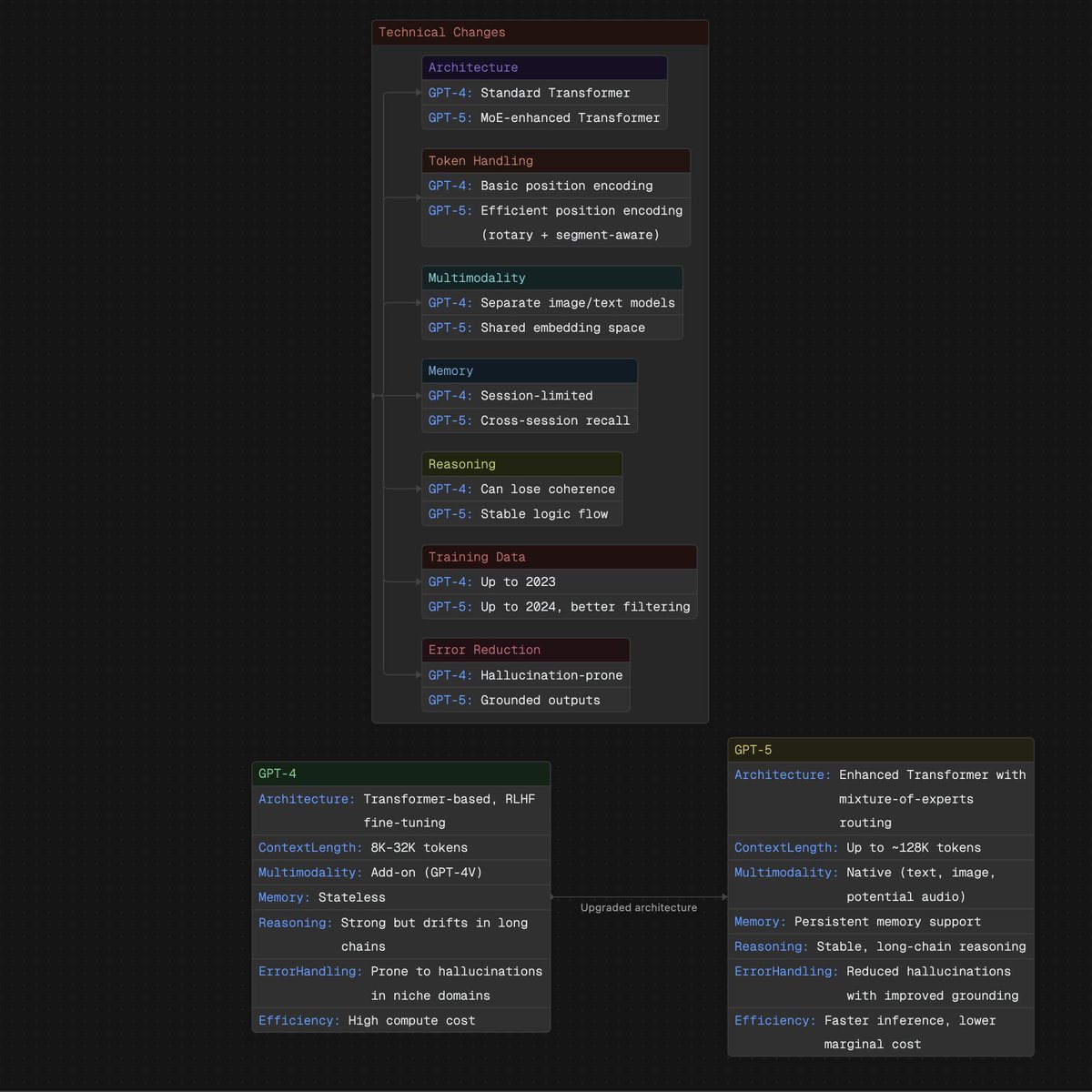
Task: Select Efficiency High compute cost row
Action: pyautogui.click(x=401, y=1020)
